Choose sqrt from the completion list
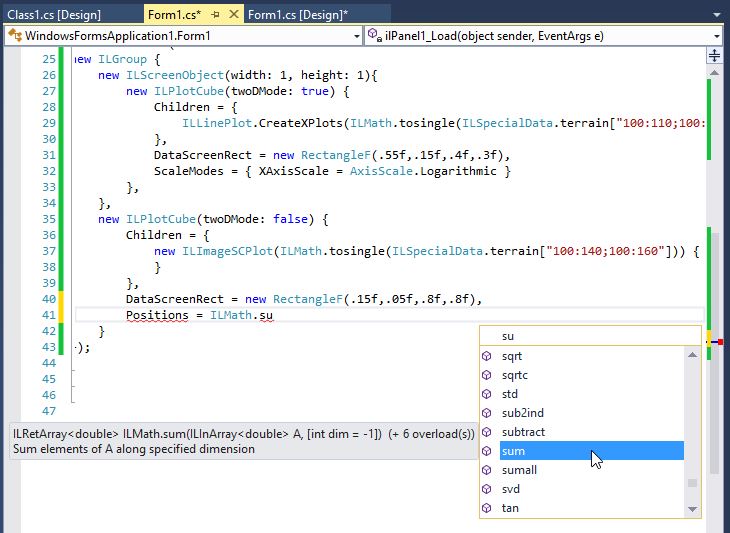730x533 pixels. [x=592, y=356]
